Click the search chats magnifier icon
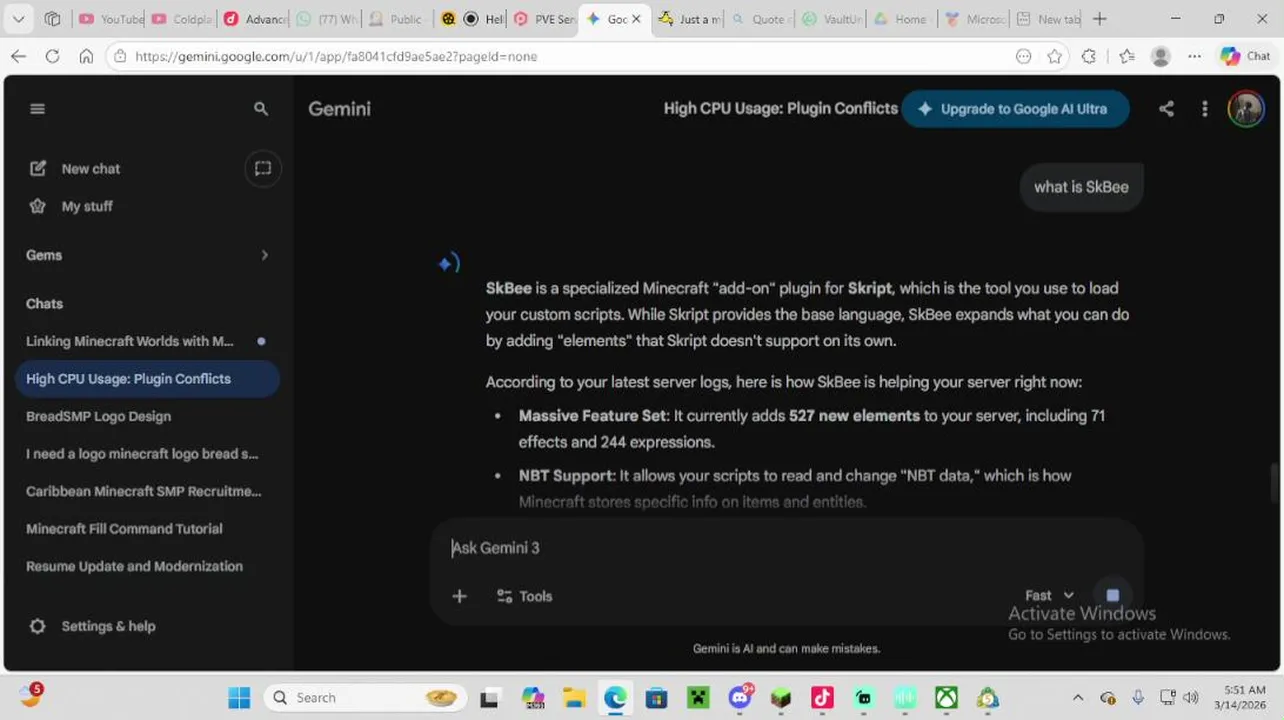The image size is (1284, 720). coord(261,109)
